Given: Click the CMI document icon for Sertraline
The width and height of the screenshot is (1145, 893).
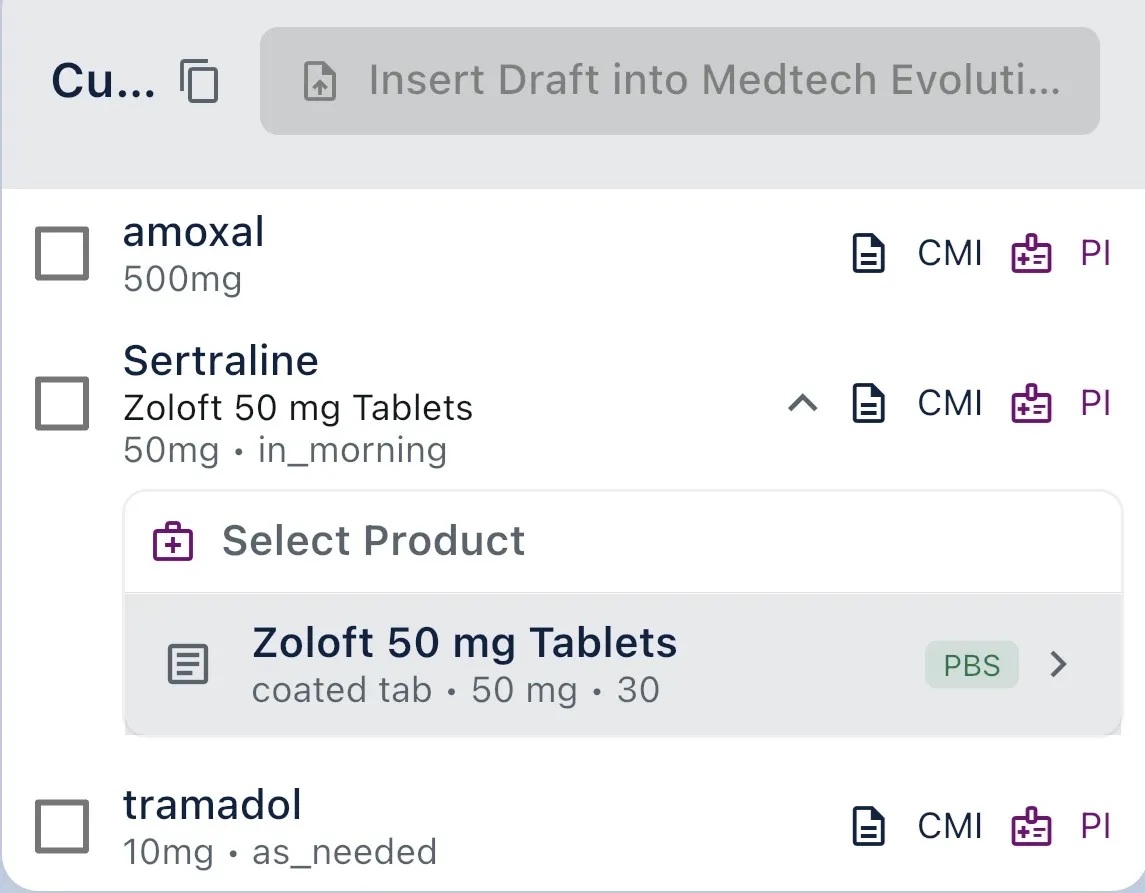Looking at the screenshot, I should coord(869,404).
